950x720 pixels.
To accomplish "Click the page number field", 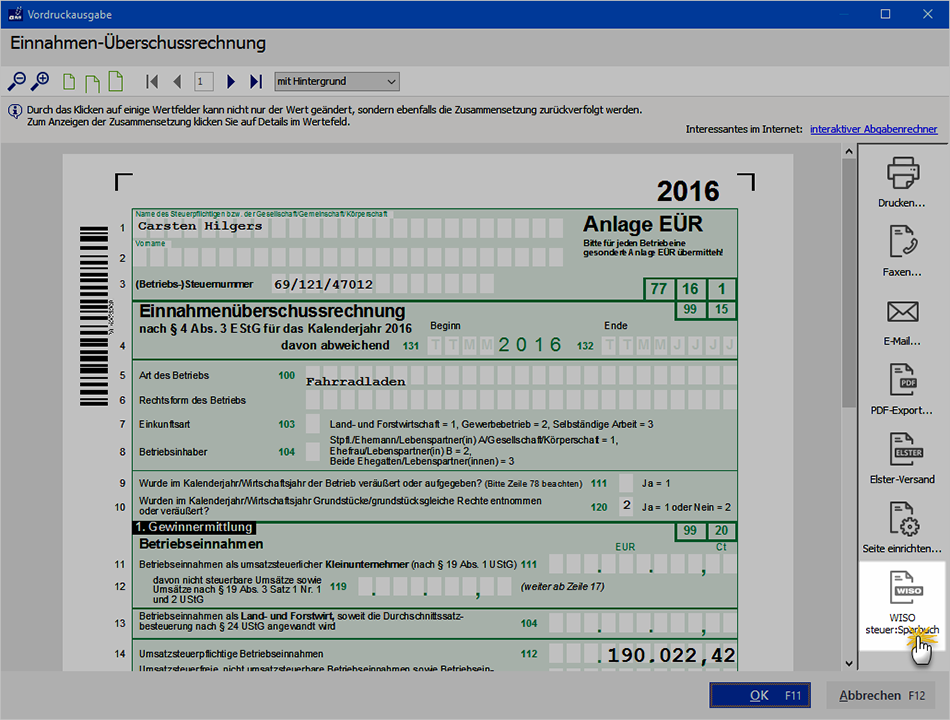I will [204, 81].
